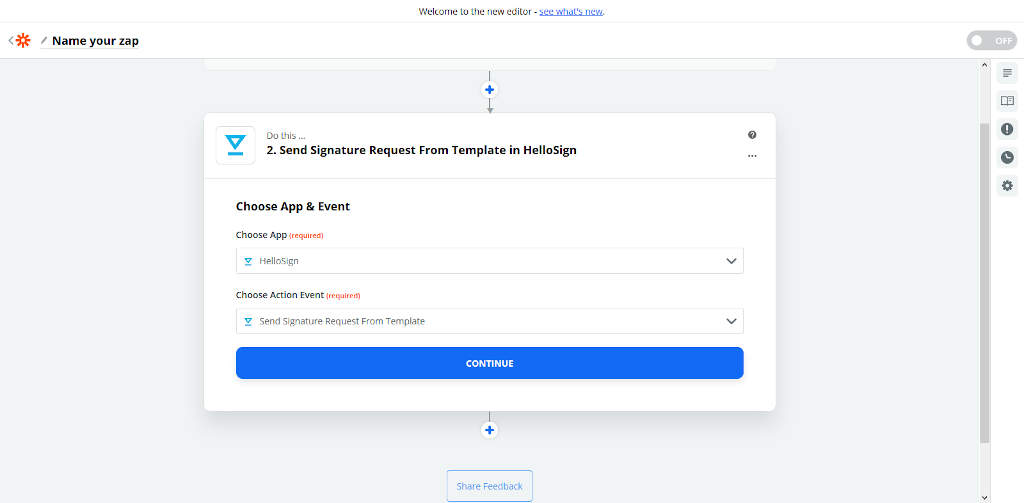Add a step with the upper plus button
1024x503 pixels.
(x=489, y=89)
